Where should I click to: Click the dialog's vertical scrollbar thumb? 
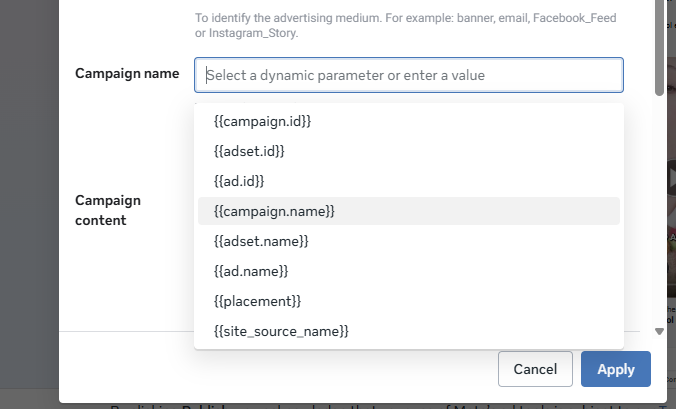(x=659, y=50)
